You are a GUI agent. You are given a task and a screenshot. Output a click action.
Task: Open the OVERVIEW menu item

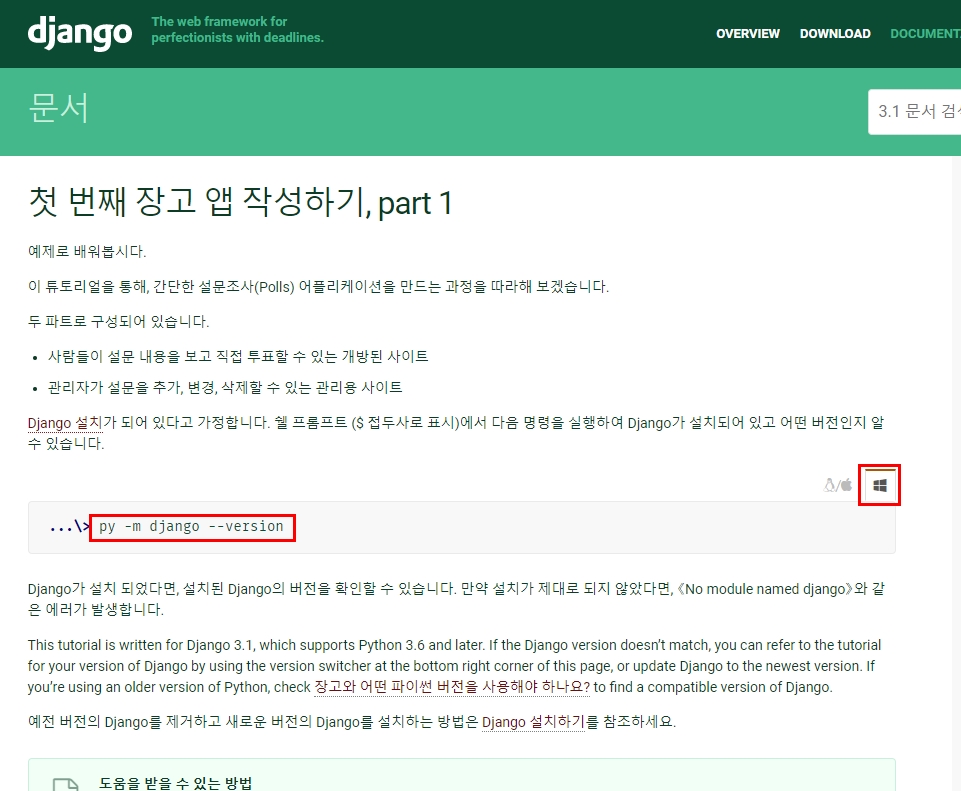(x=748, y=34)
